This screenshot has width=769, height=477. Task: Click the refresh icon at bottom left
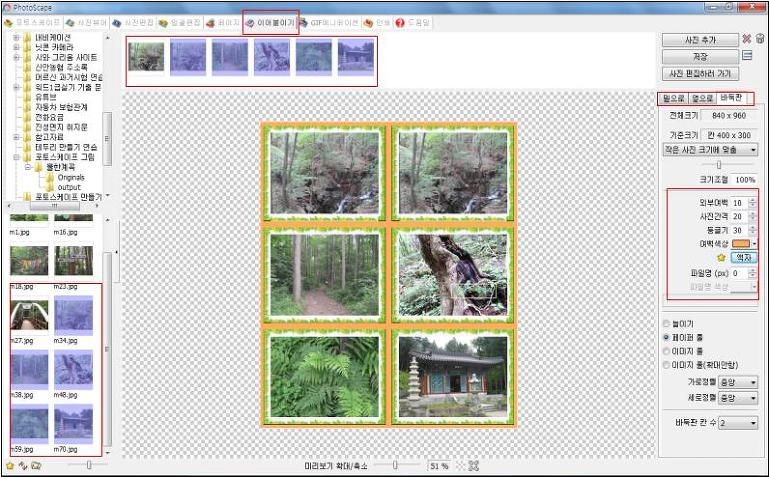coord(23,465)
